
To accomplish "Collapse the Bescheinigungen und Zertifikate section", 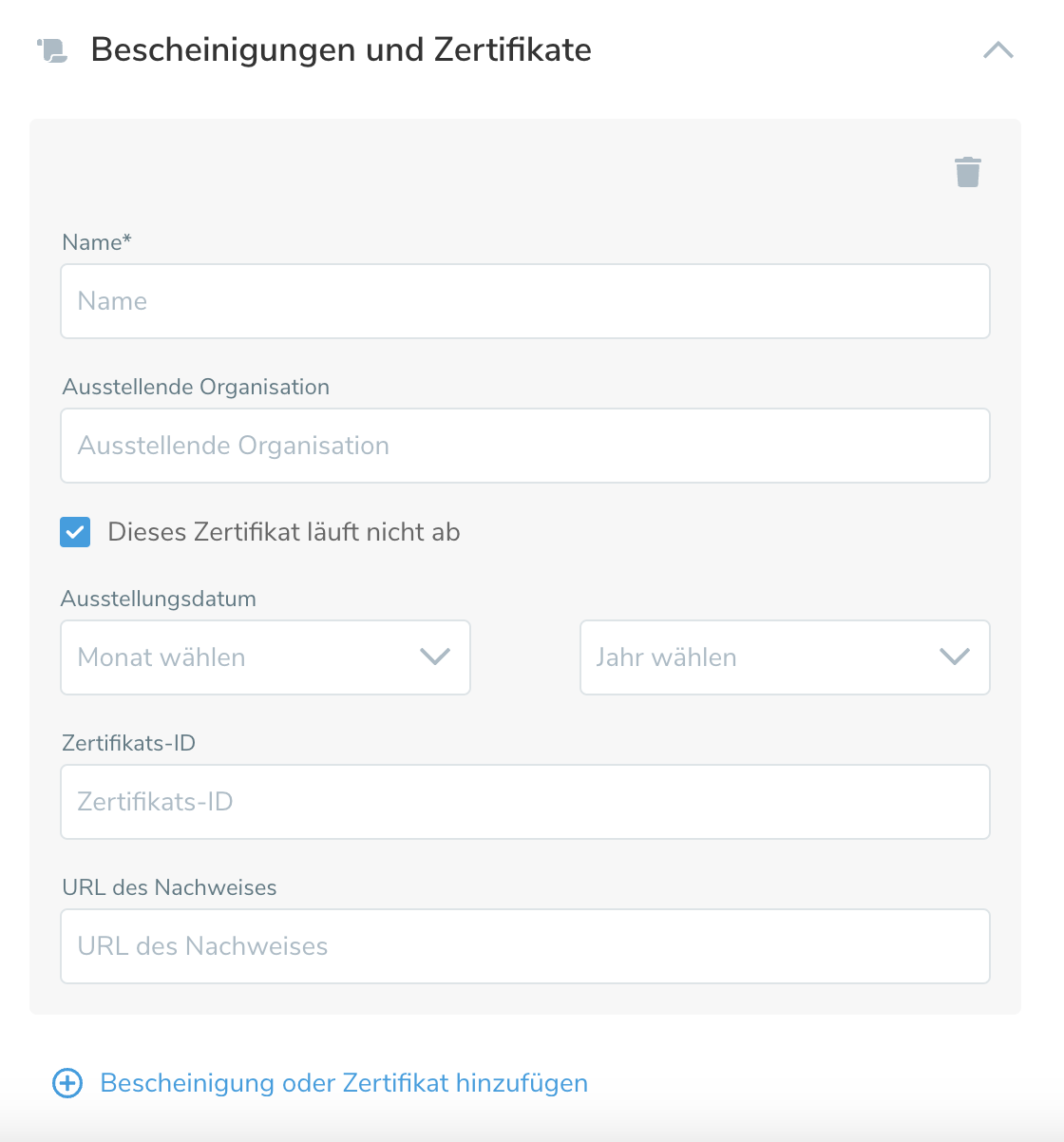I will [997, 50].
